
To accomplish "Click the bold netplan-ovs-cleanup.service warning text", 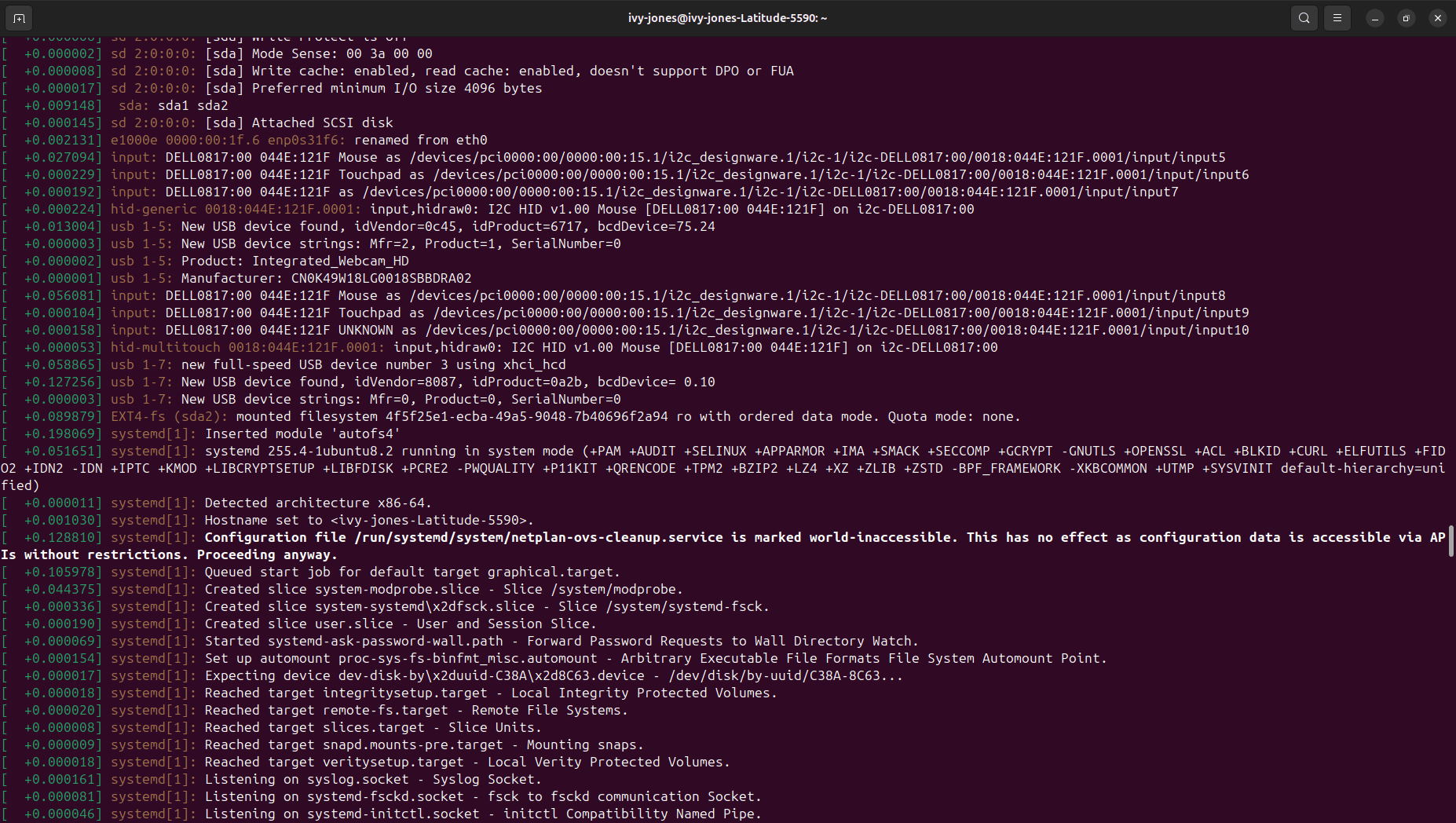I will 723,546.
